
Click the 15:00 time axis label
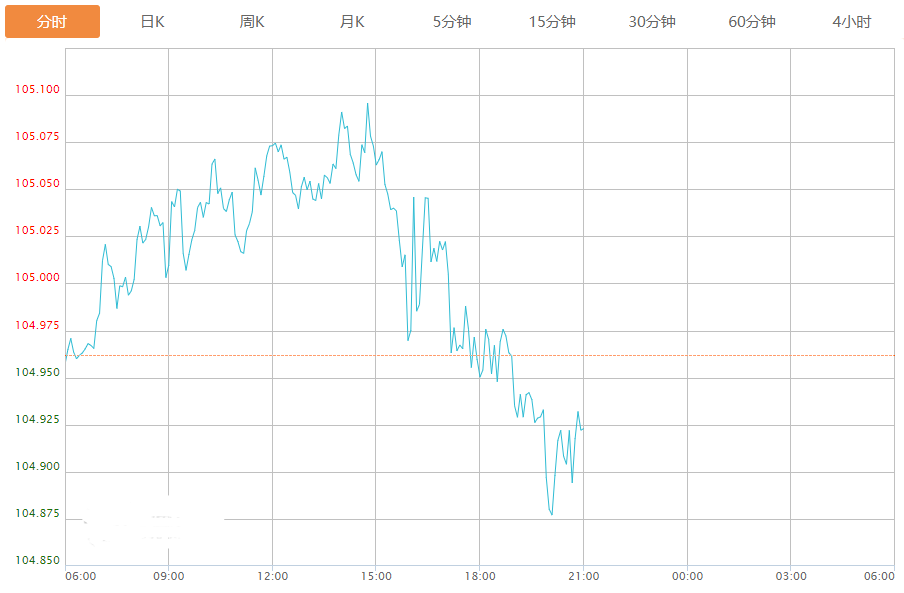pyautogui.click(x=376, y=576)
